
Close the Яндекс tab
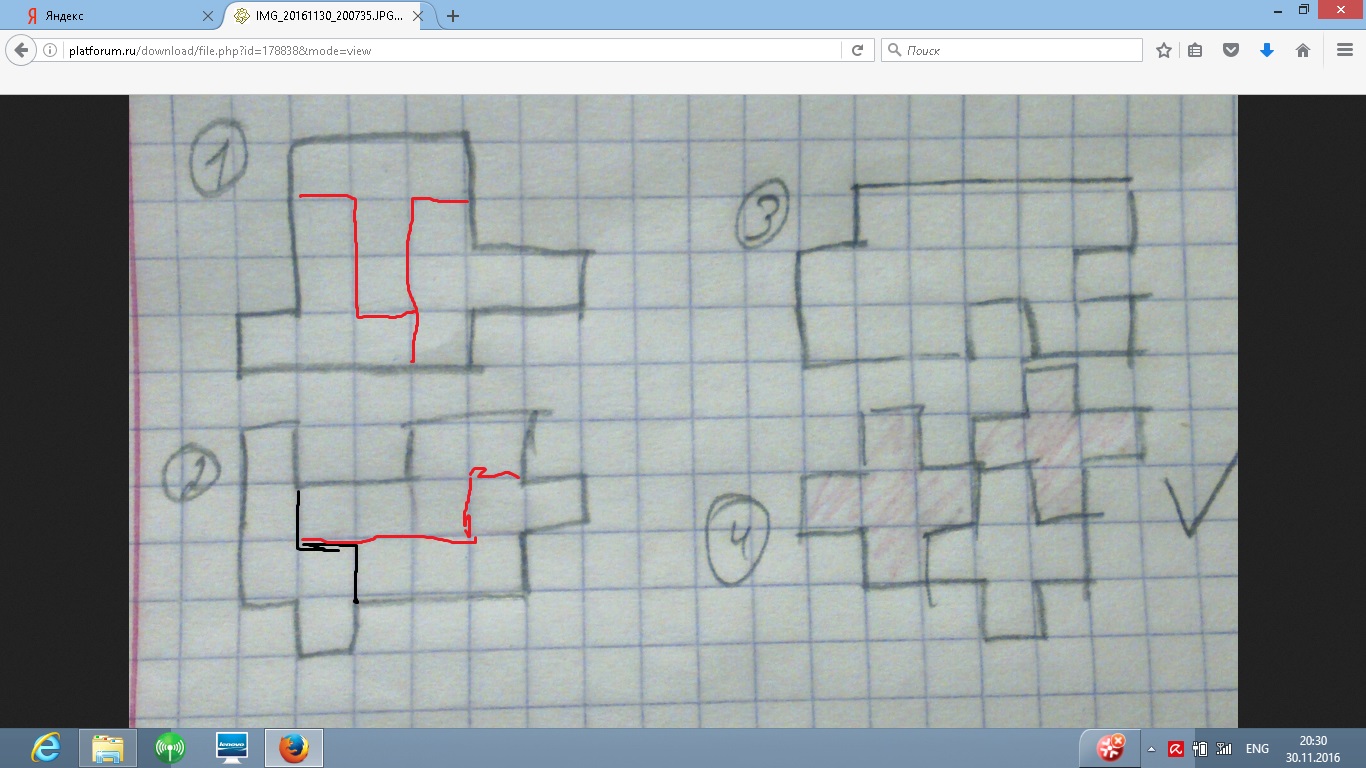[x=208, y=16]
